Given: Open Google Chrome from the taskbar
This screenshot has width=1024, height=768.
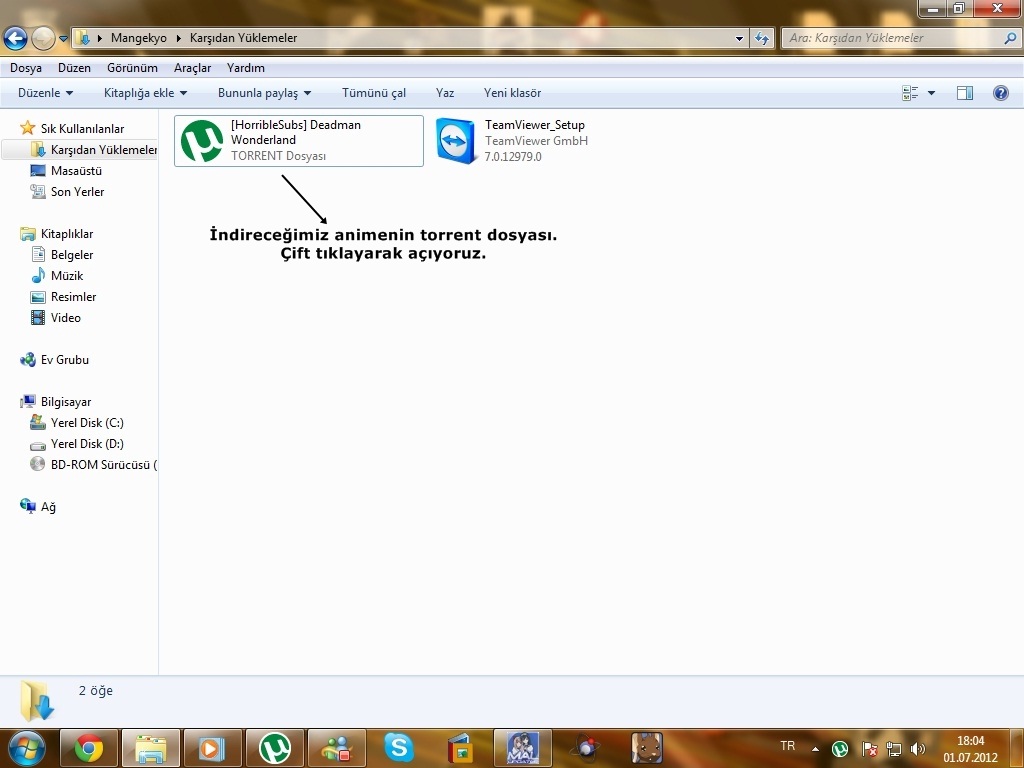Looking at the screenshot, I should pos(89,748).
